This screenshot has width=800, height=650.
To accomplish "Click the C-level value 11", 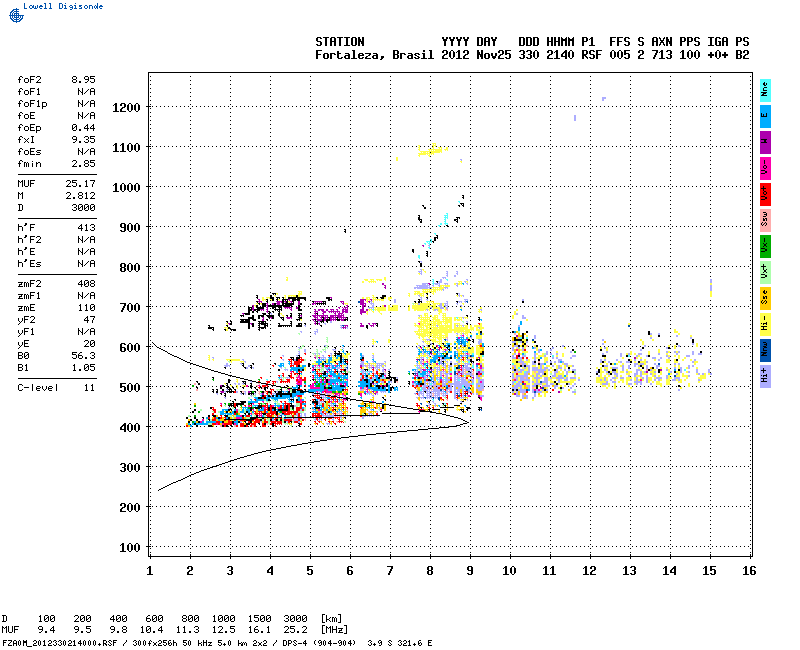I will coord(89,388).
